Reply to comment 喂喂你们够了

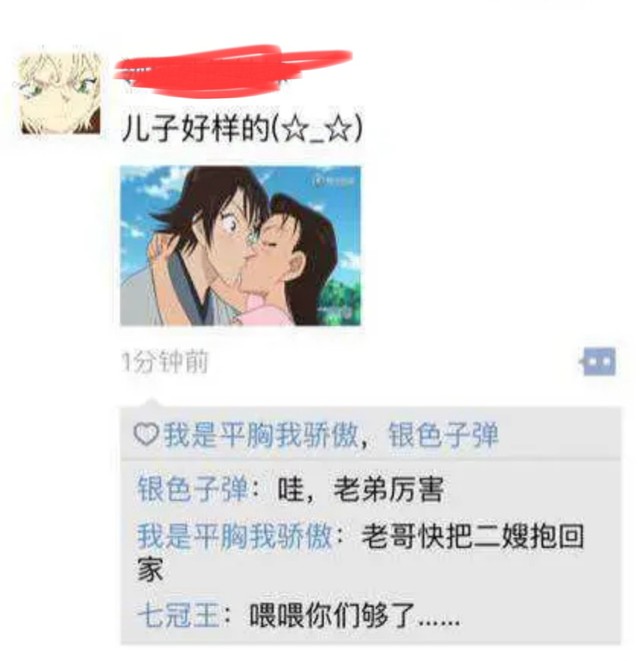point(354,616)
